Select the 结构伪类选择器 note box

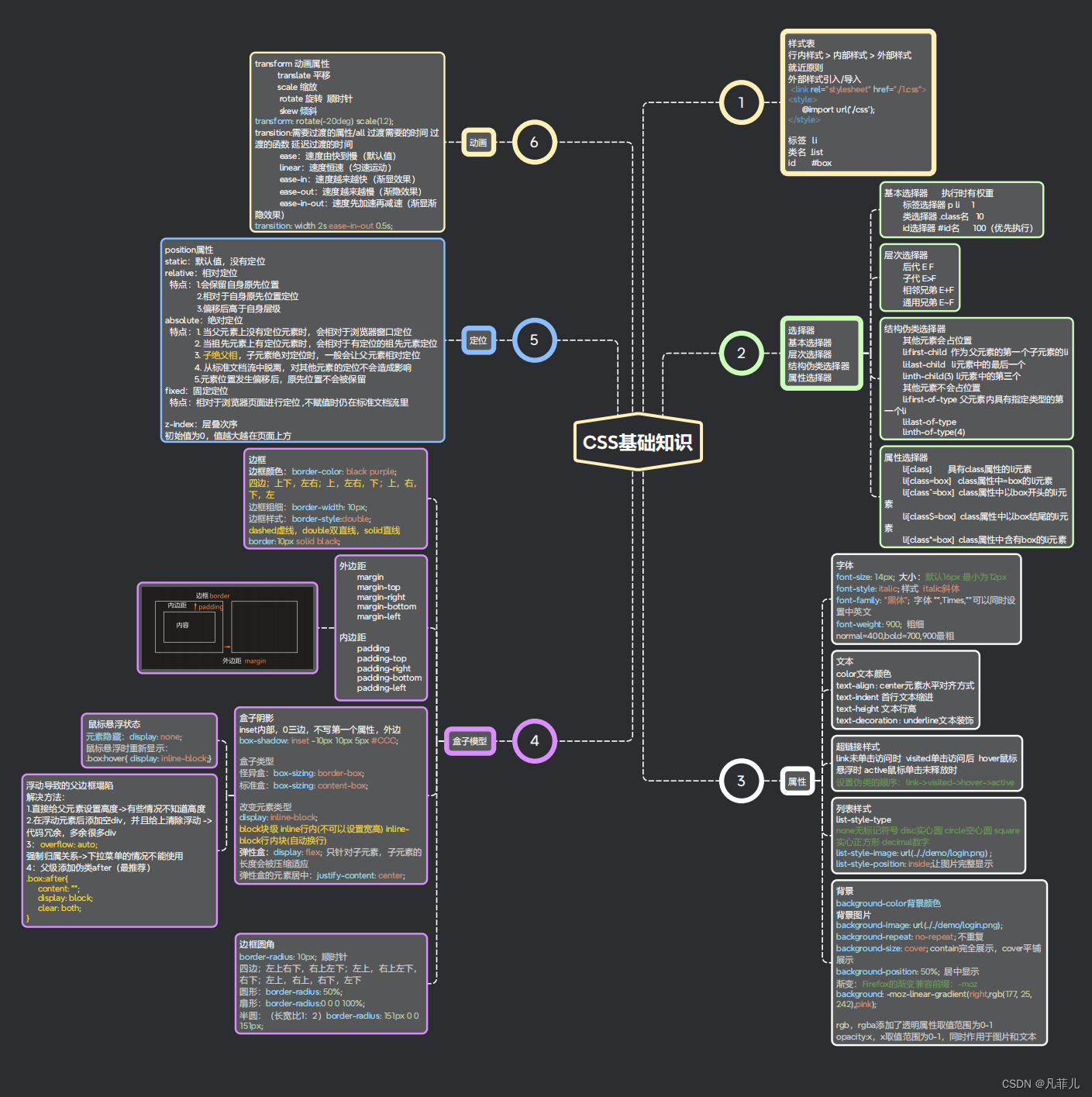pos(977,378)
